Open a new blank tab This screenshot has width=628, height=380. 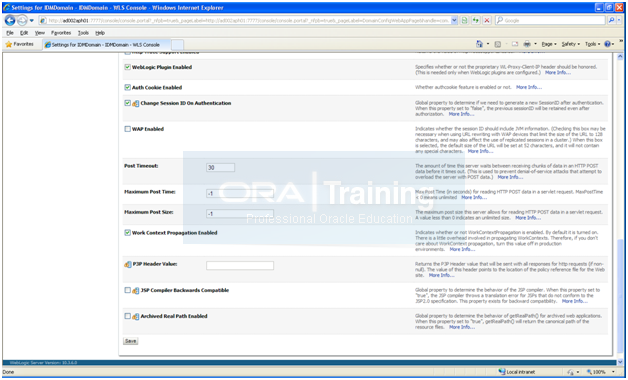pyautogui.click(x=177, y=44)
